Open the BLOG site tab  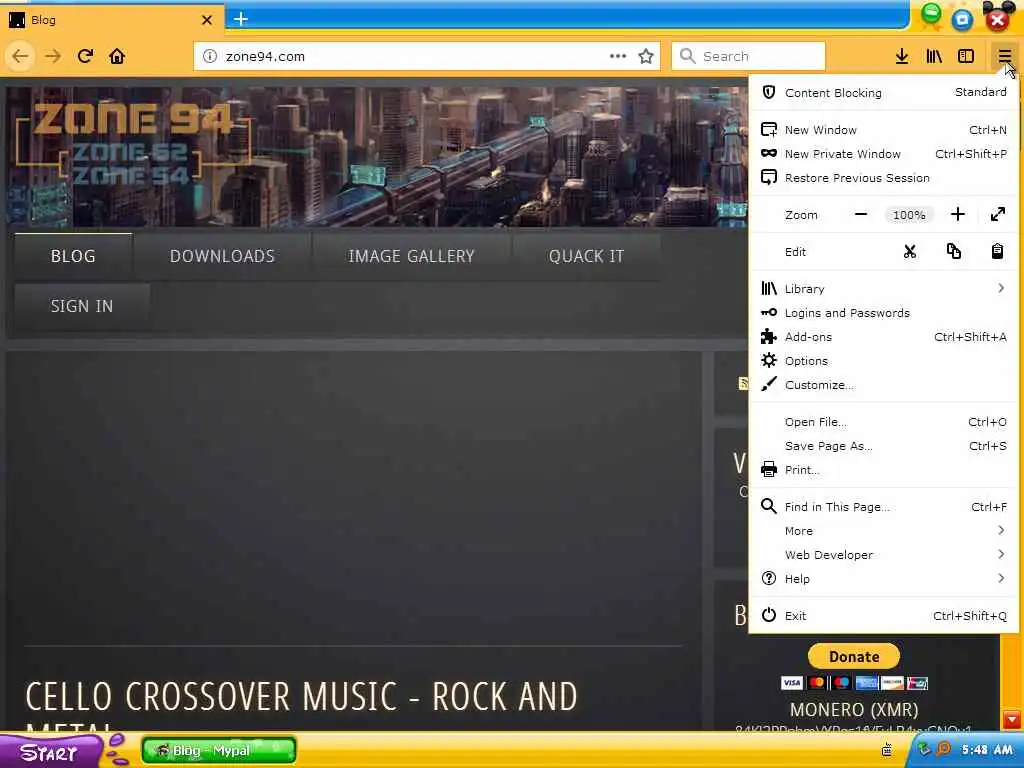(x=73, y=256)
